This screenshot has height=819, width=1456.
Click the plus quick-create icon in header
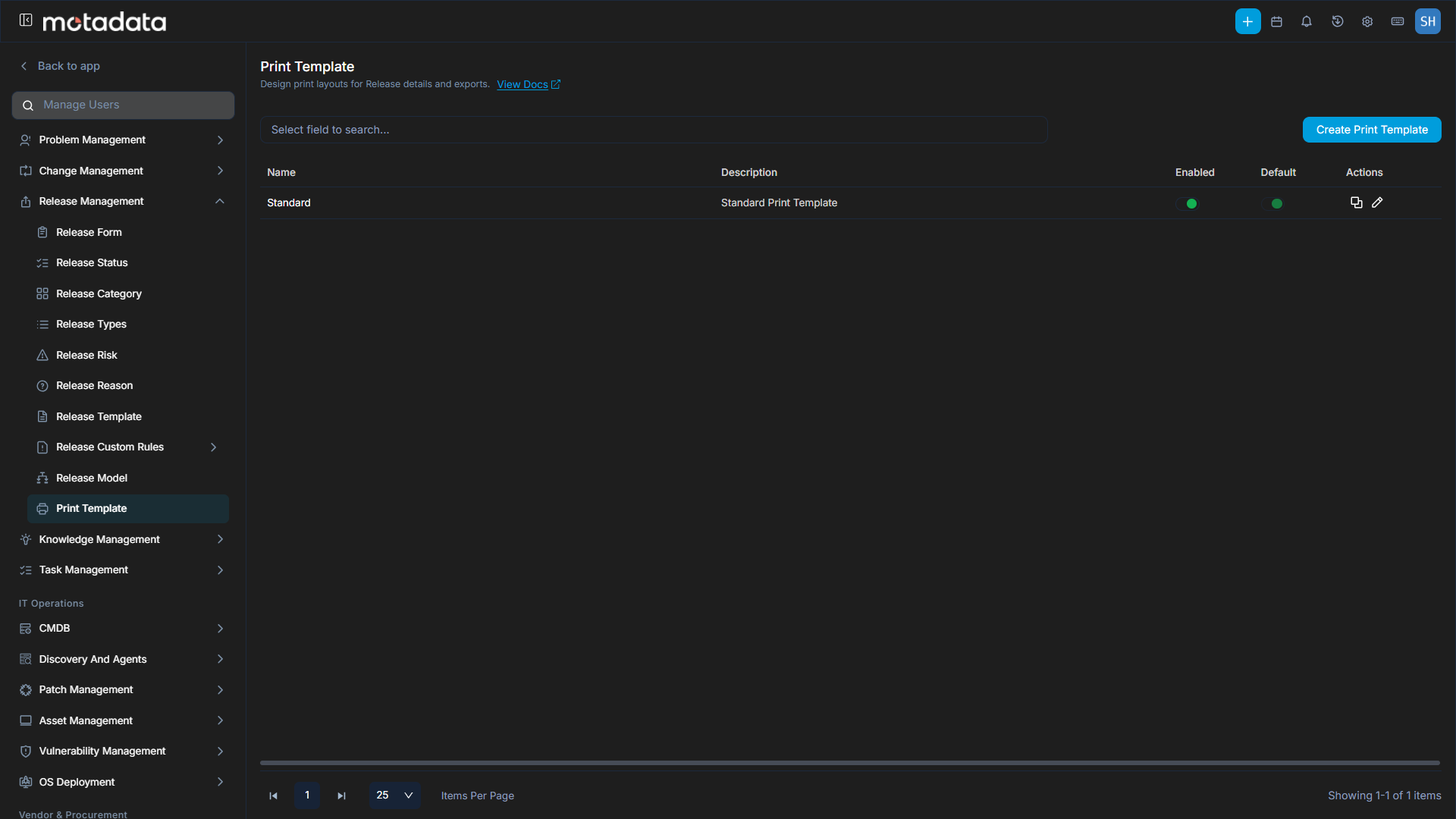click(x=1247, y=21)
